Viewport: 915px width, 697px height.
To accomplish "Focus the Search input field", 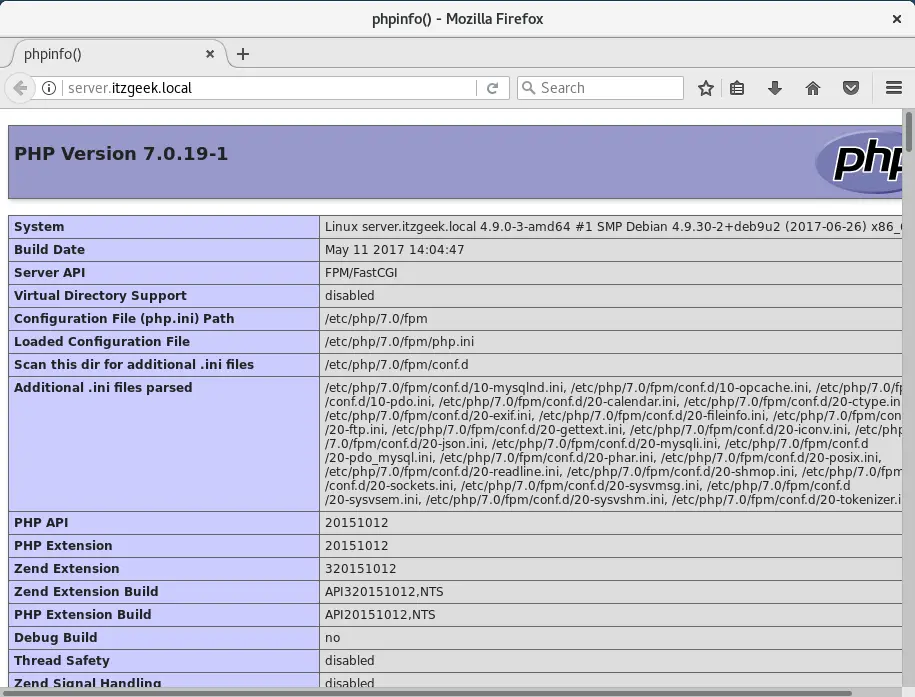I will [x=600, y=88].
